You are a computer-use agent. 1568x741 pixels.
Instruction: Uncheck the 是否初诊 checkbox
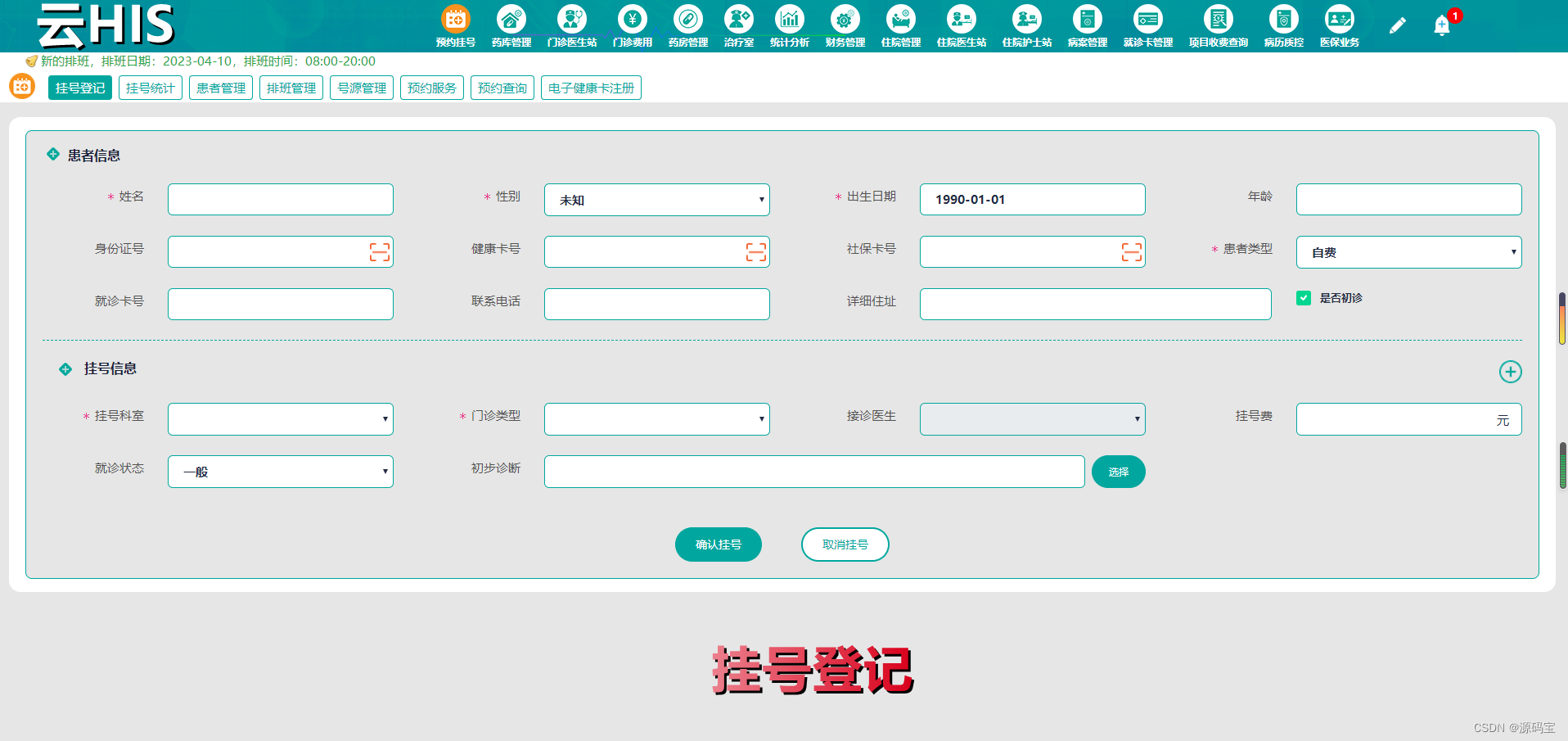(1304, 298)
